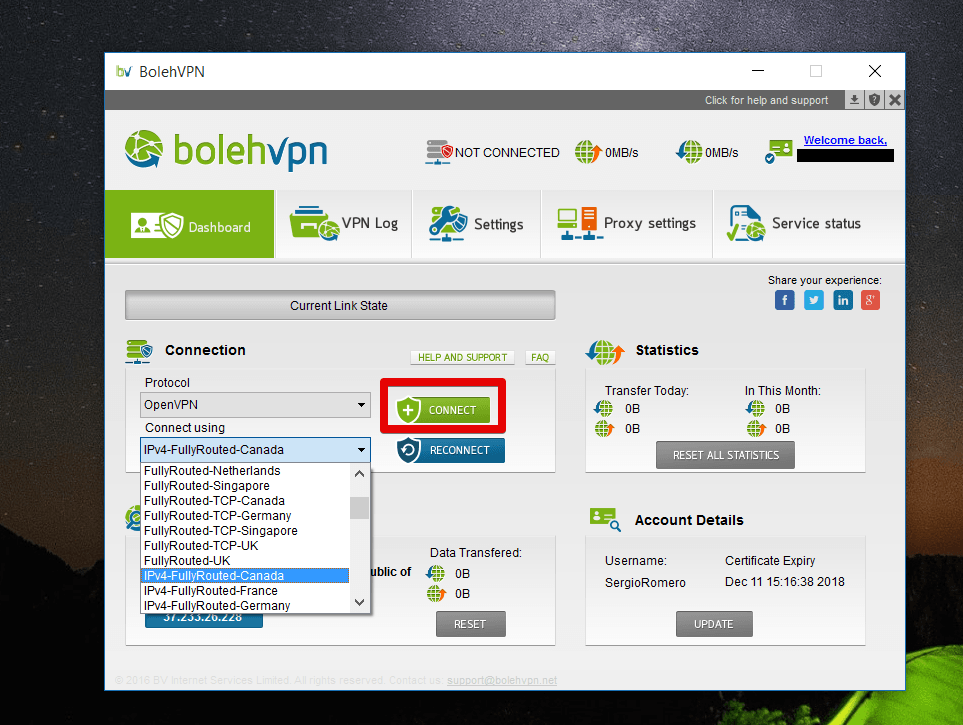Switch to the Service status tab
Screen dimensions: 963x725
[808, 224]
